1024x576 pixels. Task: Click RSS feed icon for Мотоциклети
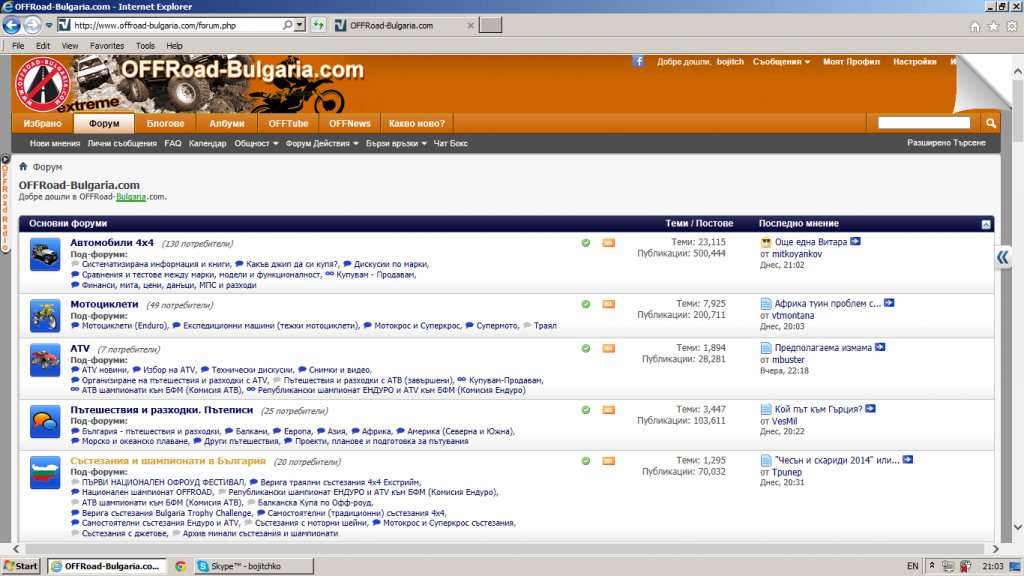click(x=608, y=304)
